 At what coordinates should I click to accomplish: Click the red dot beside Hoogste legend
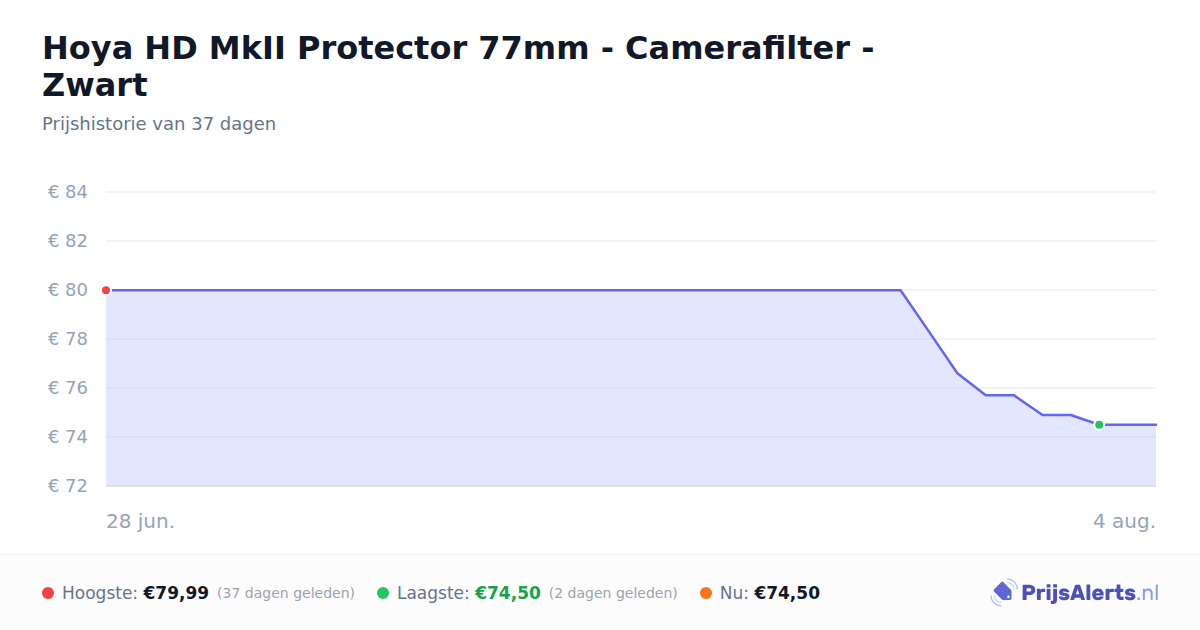pyautogui.click(x=48, y=593)
